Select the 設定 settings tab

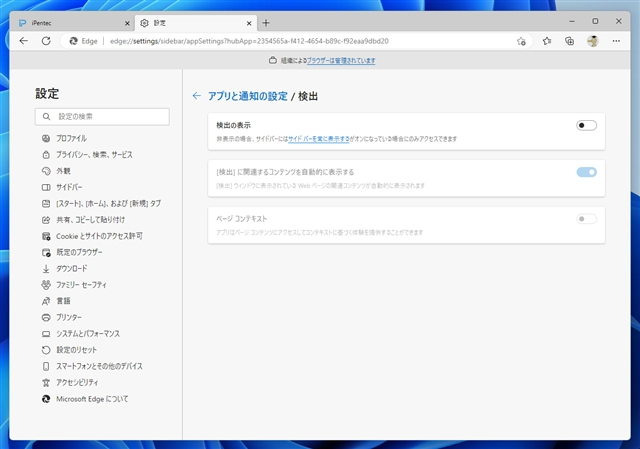196,23
